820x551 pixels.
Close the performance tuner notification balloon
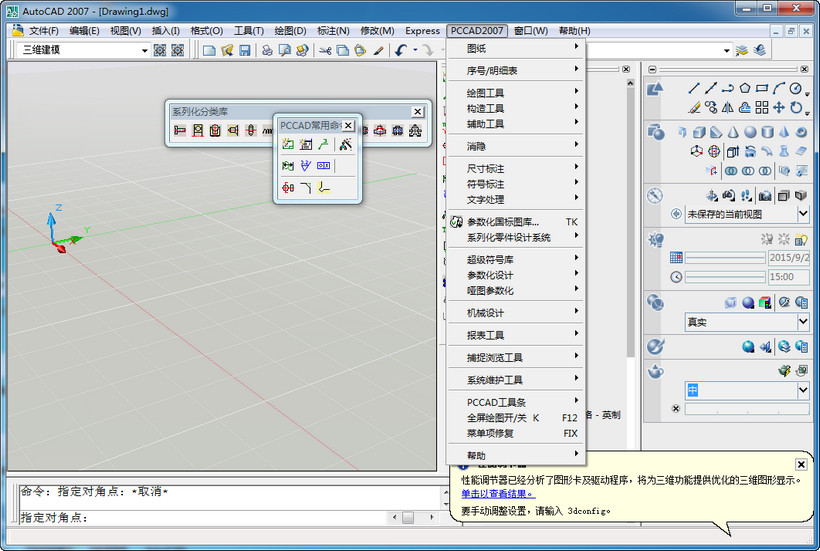(801, 464)
